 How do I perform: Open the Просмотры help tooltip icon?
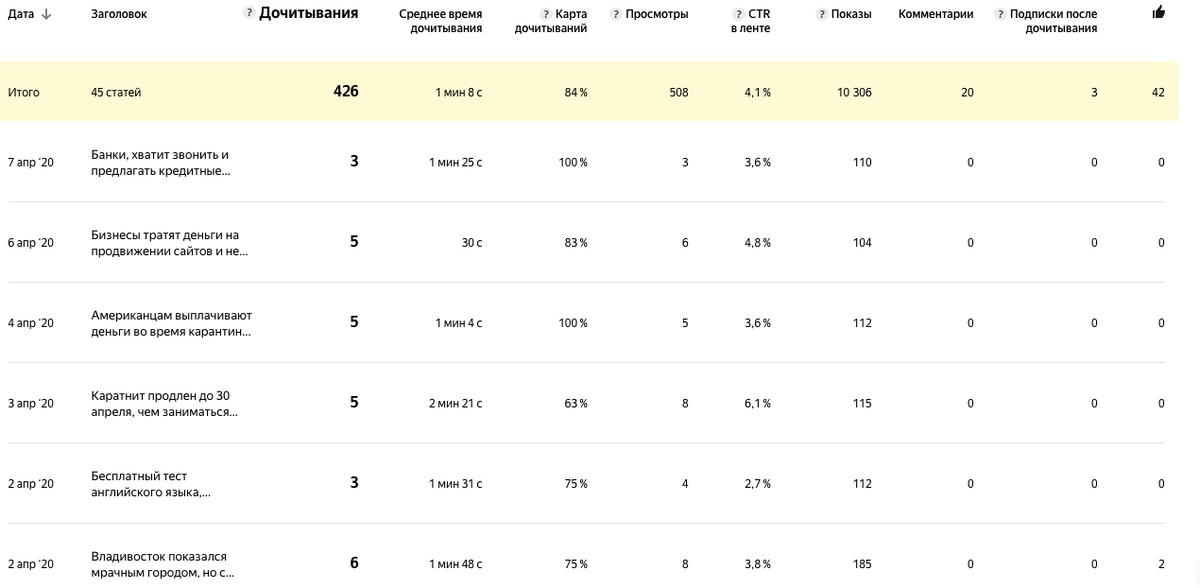pos(617,15)
